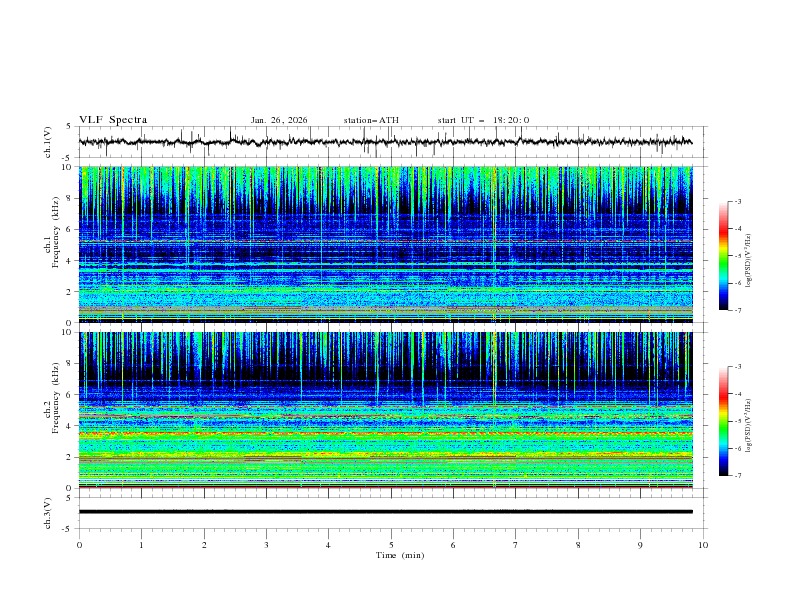Viewport: 792px width, 612px height.
Task: Click the lower 'log(PSD)(V²/Hz)' colorbar label
Action: coord(749,425)
